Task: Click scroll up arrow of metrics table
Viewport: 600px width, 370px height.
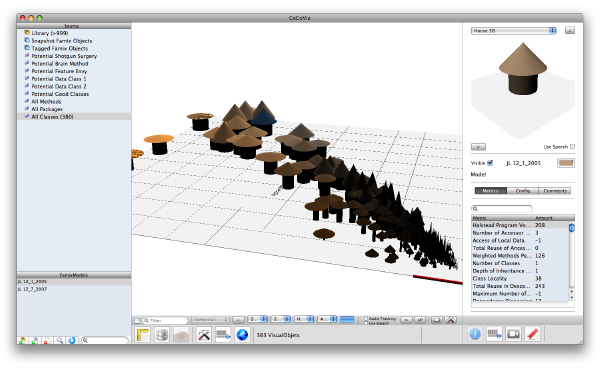Action: (572, 292)
